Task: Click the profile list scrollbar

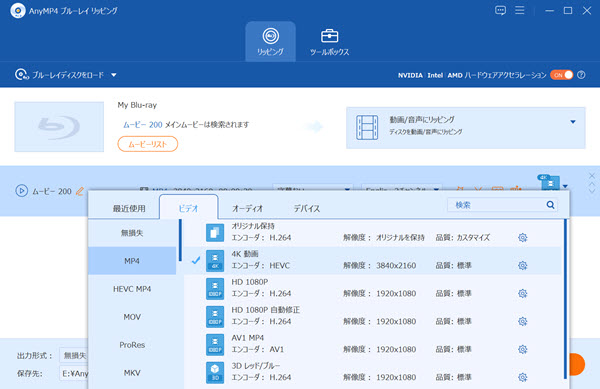Action: click(x=565, y=299)
